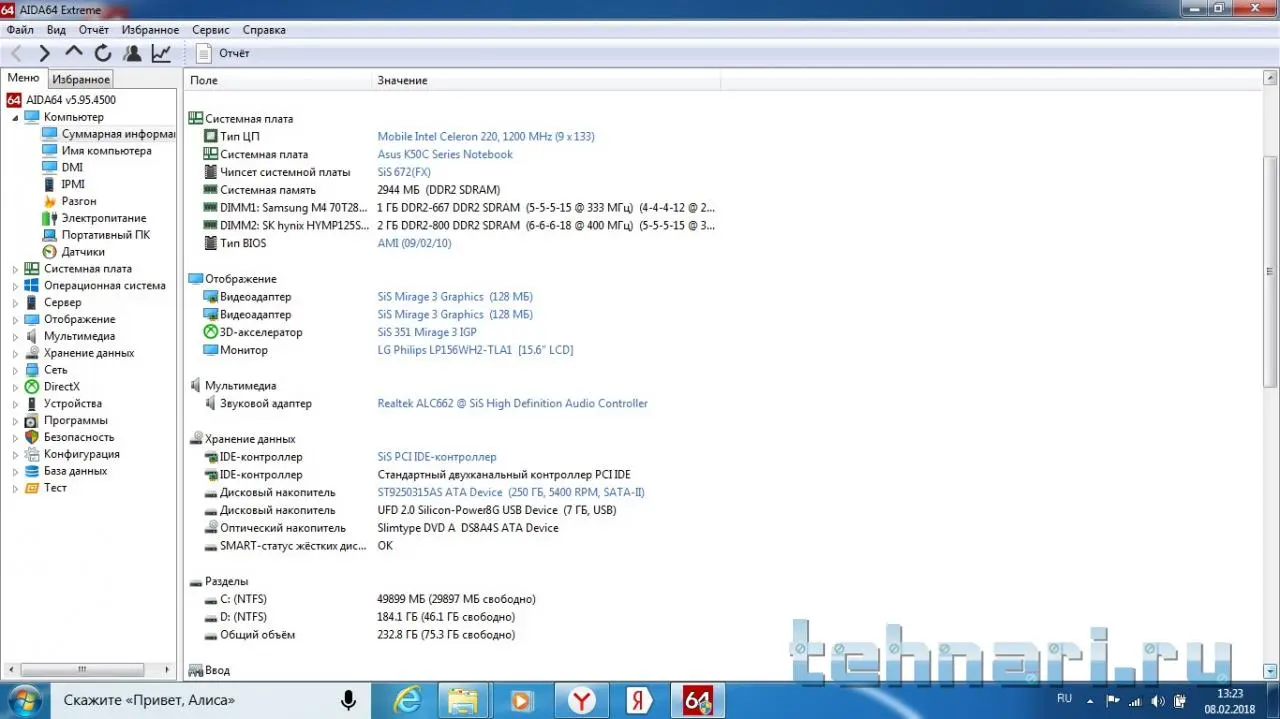Open the Windows Start button
Image resolution: width=1280 pixels, height=719 pixels.
24,700
